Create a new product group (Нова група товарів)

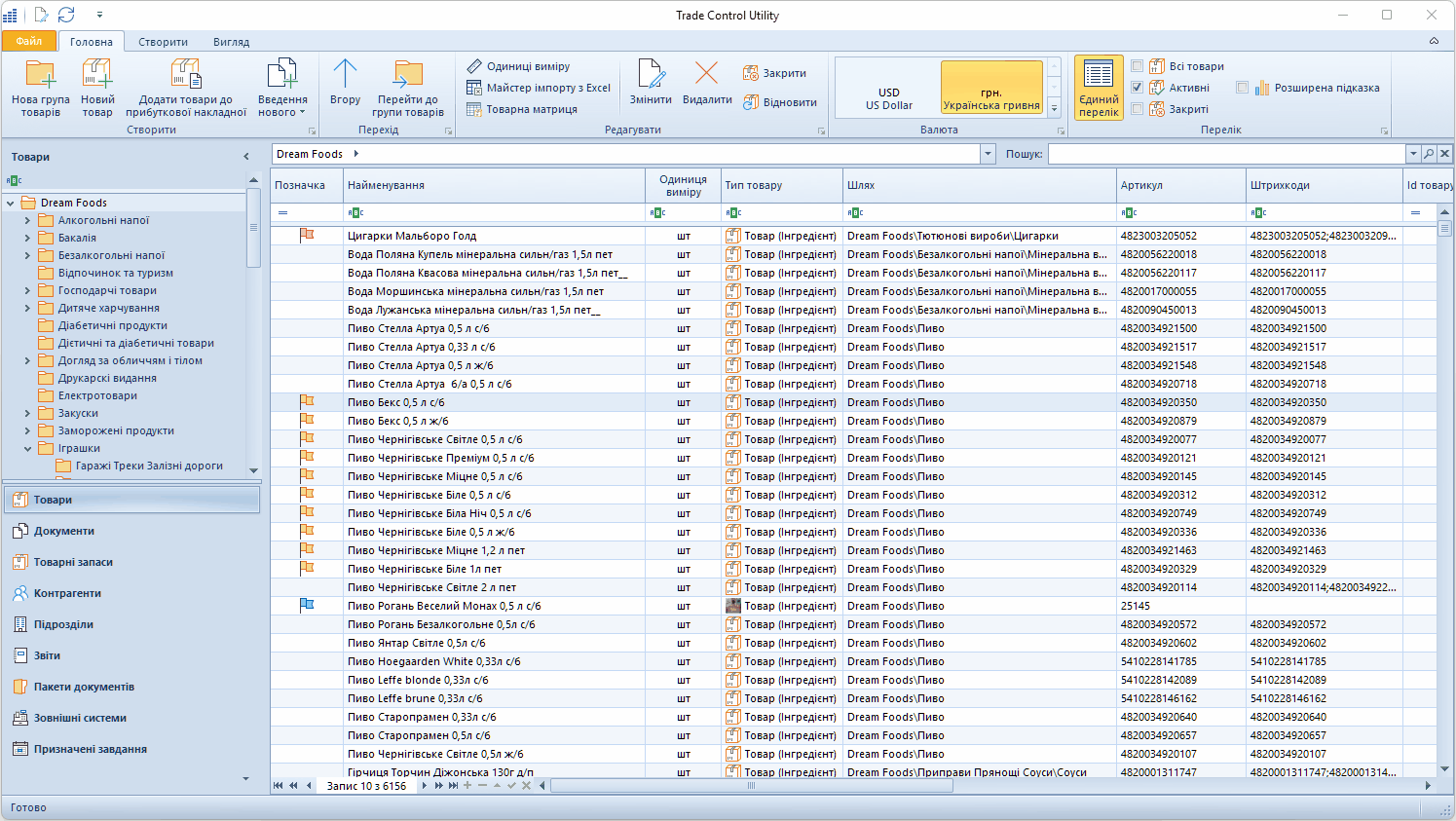(x=40, y=86)
